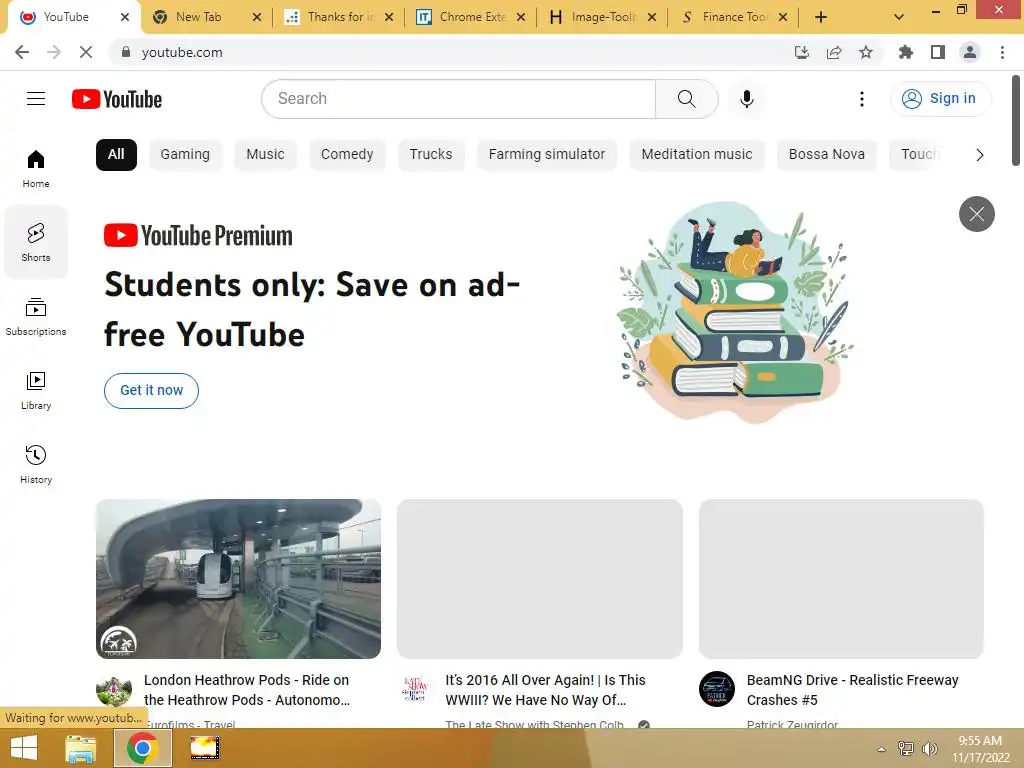Open Shorts in the sidebar
1024x768 pixels.
coord(36,242)
